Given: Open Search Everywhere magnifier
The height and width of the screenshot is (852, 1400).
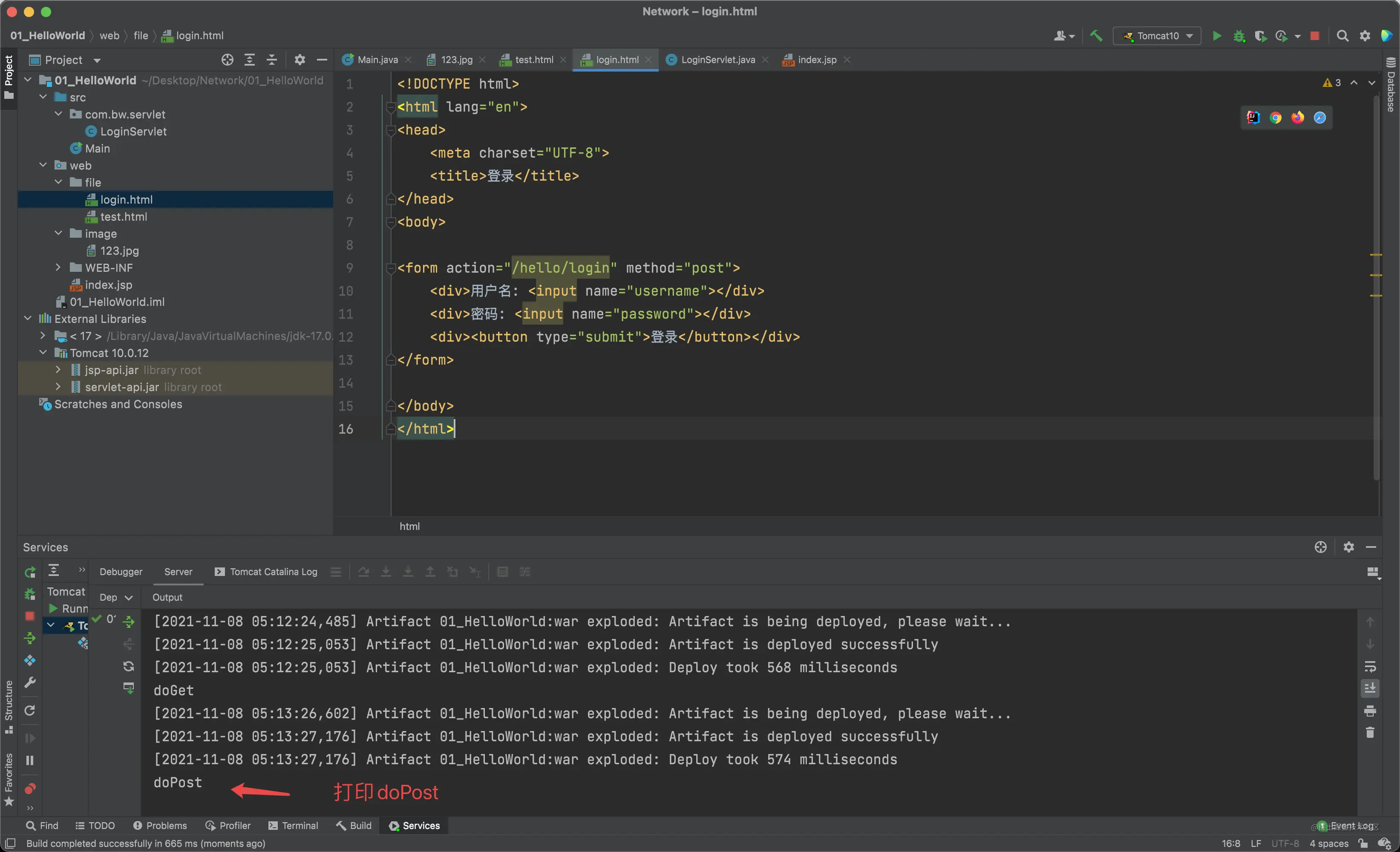Looking at the screenshot, I should 1342,36.
